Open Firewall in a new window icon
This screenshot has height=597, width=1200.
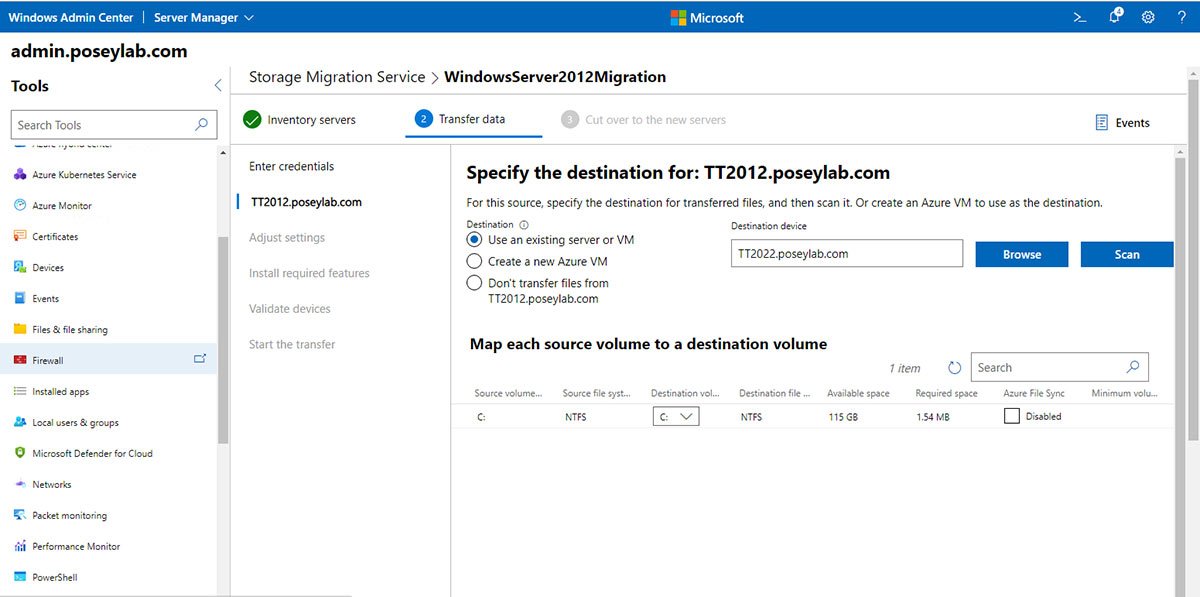(199, 359)
